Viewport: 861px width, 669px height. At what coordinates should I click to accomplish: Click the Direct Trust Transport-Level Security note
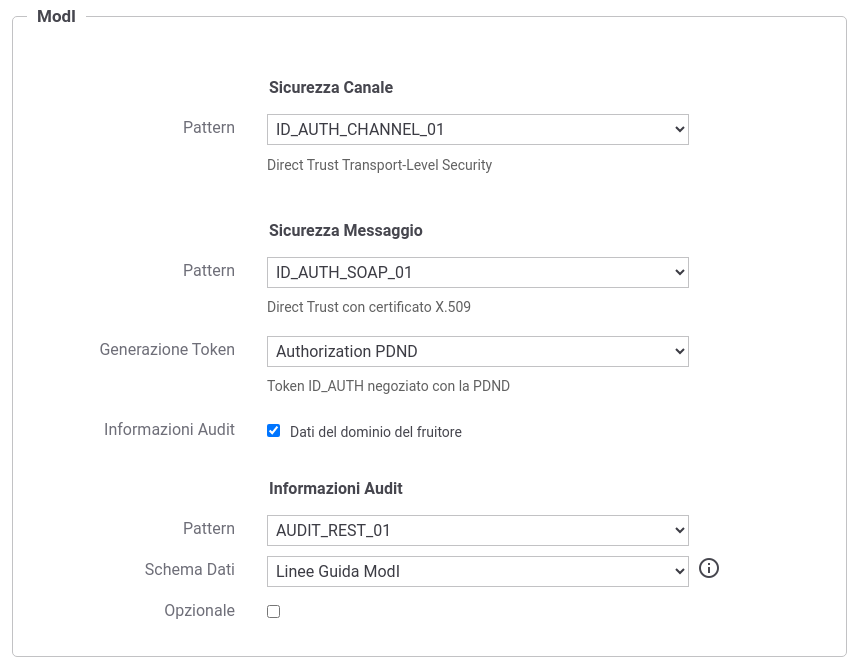tap(379, 165)
